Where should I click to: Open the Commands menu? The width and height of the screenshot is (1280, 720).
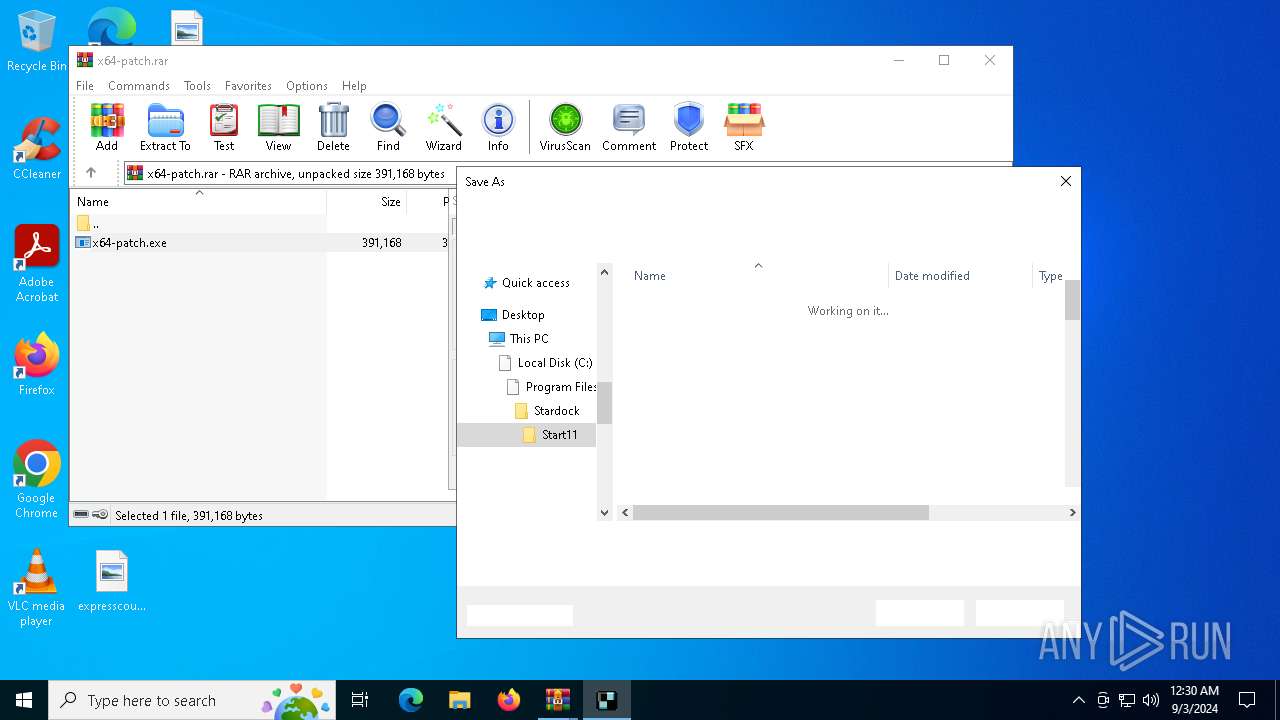[139, 86]
